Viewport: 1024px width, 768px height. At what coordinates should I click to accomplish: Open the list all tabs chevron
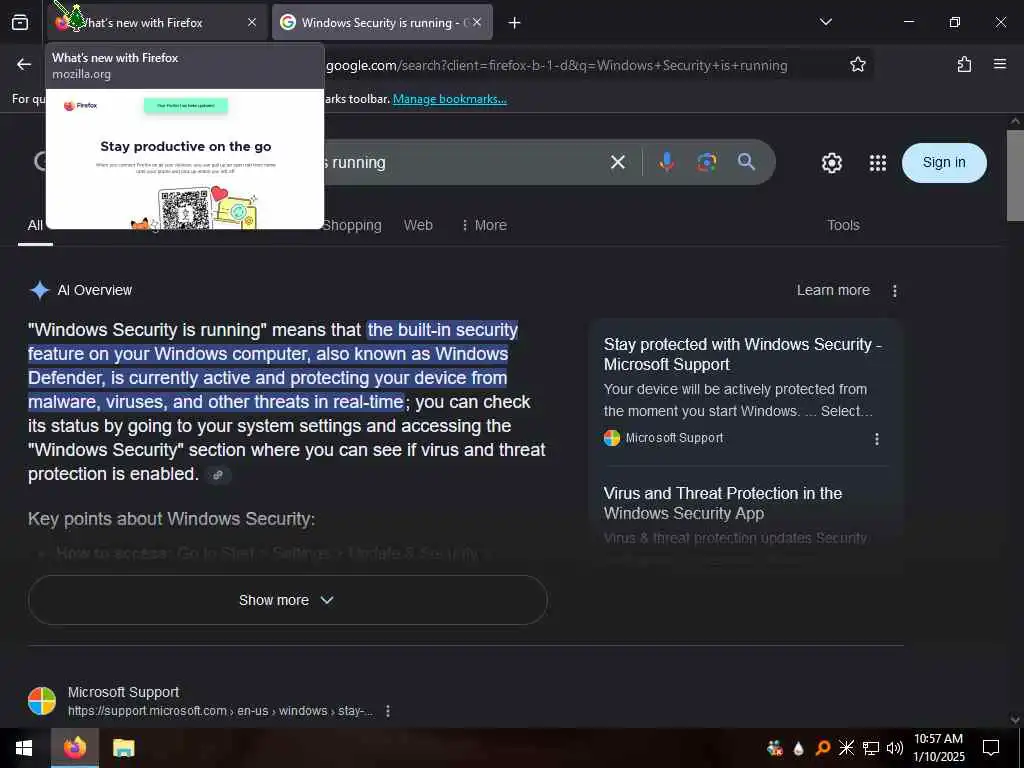pyautogui.click(x=825, y=22)
